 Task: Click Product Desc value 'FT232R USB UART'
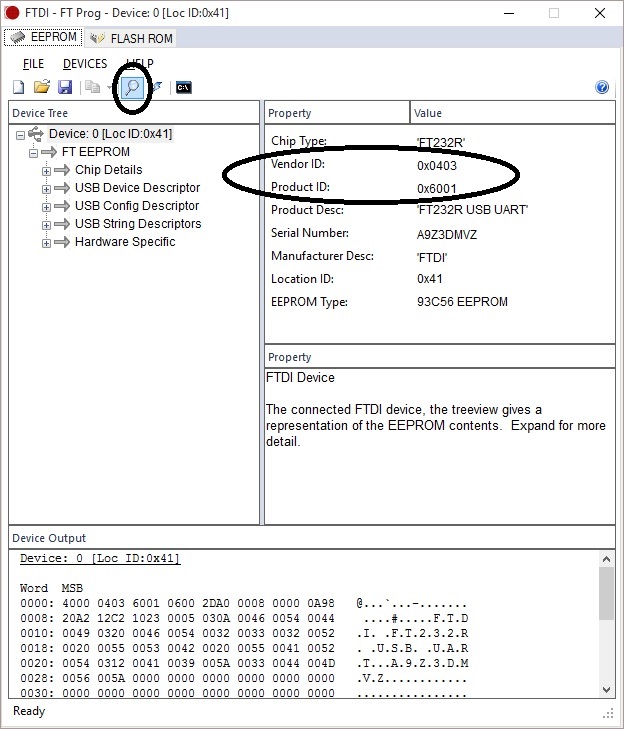(x=472, y=210)
